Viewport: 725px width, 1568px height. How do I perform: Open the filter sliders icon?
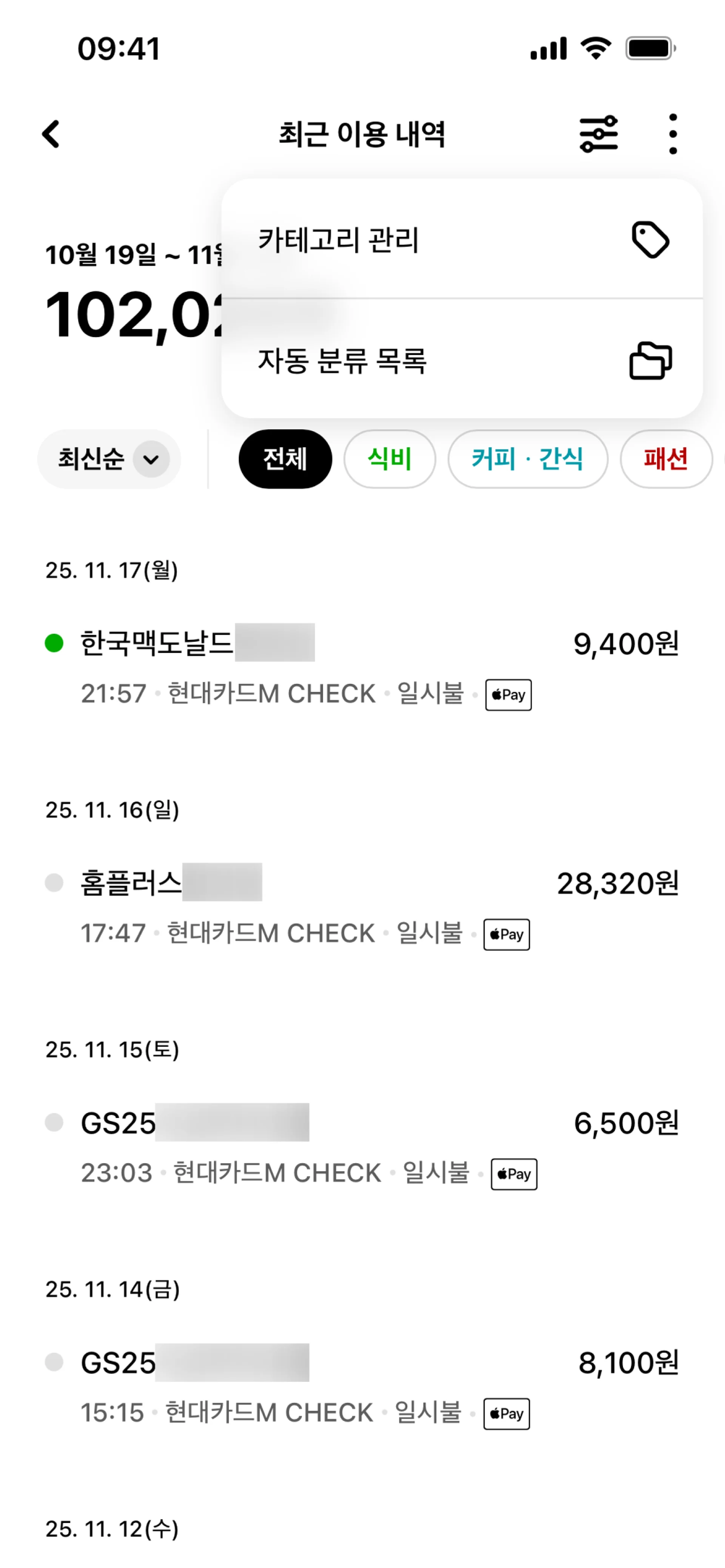point(598,134)
